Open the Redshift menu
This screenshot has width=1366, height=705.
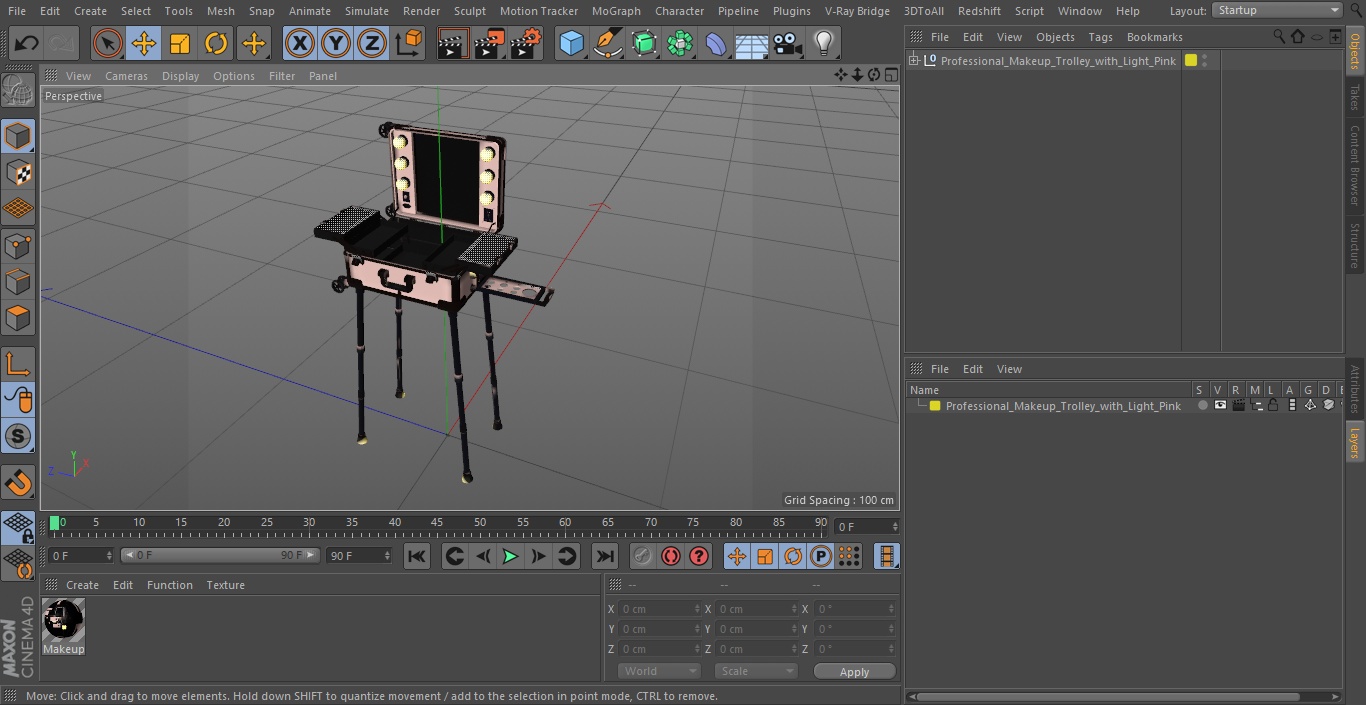[x=979, y=11]
